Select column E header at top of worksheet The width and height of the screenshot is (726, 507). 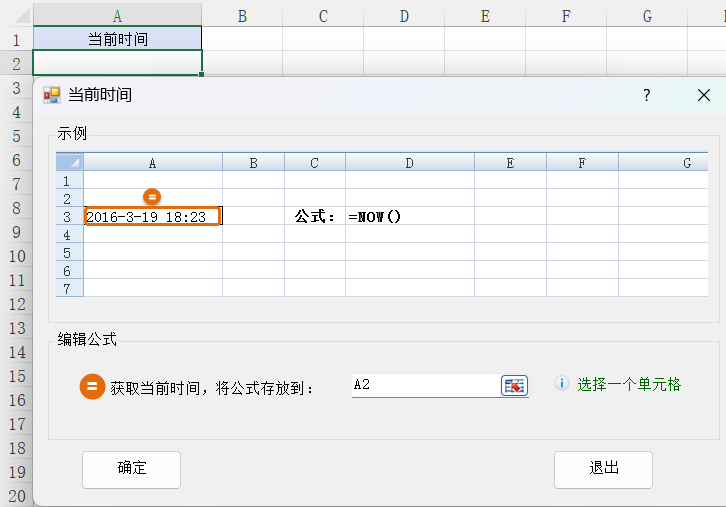click(485, 16)
